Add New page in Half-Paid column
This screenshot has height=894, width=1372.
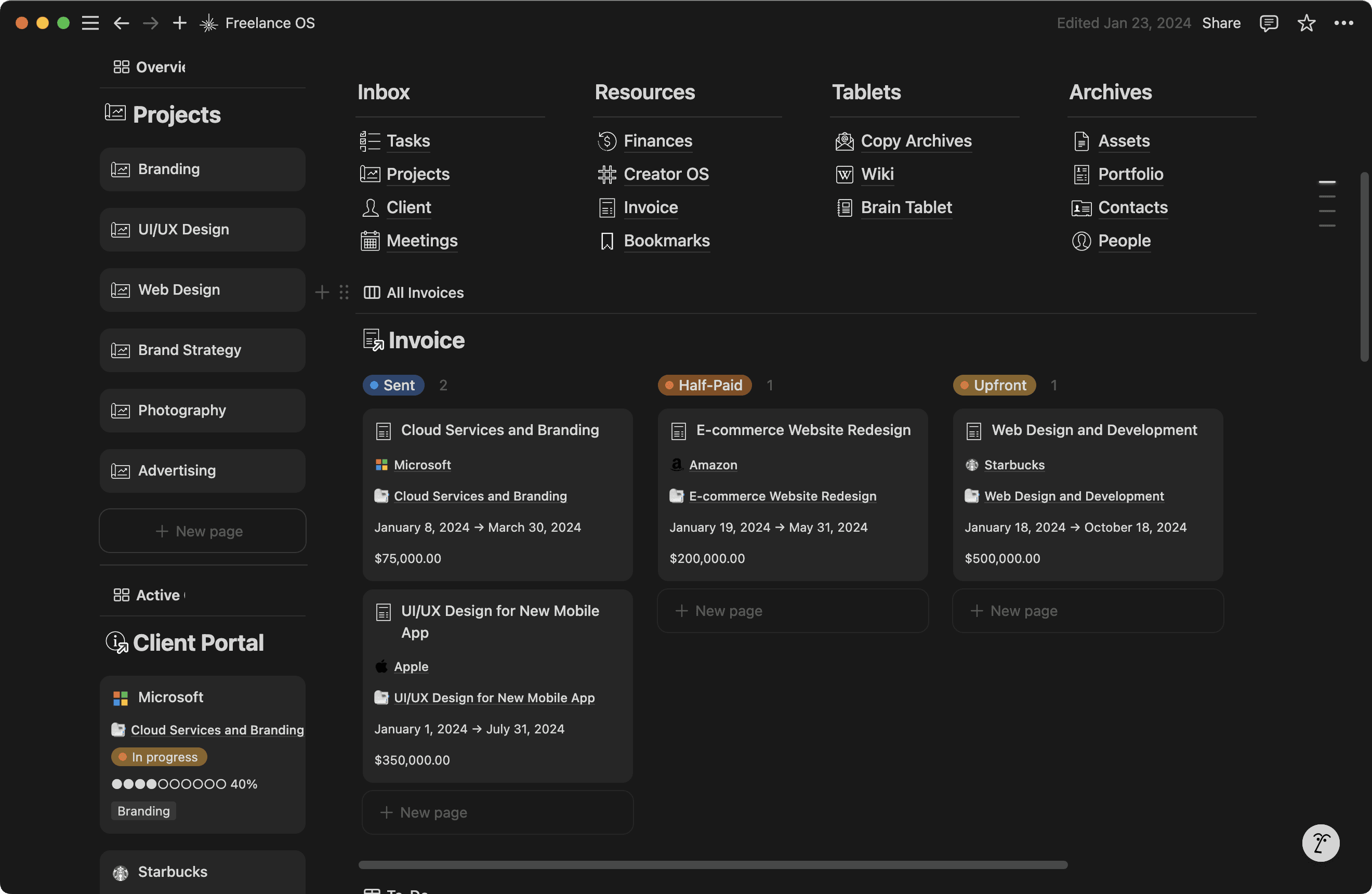point(793,610)
